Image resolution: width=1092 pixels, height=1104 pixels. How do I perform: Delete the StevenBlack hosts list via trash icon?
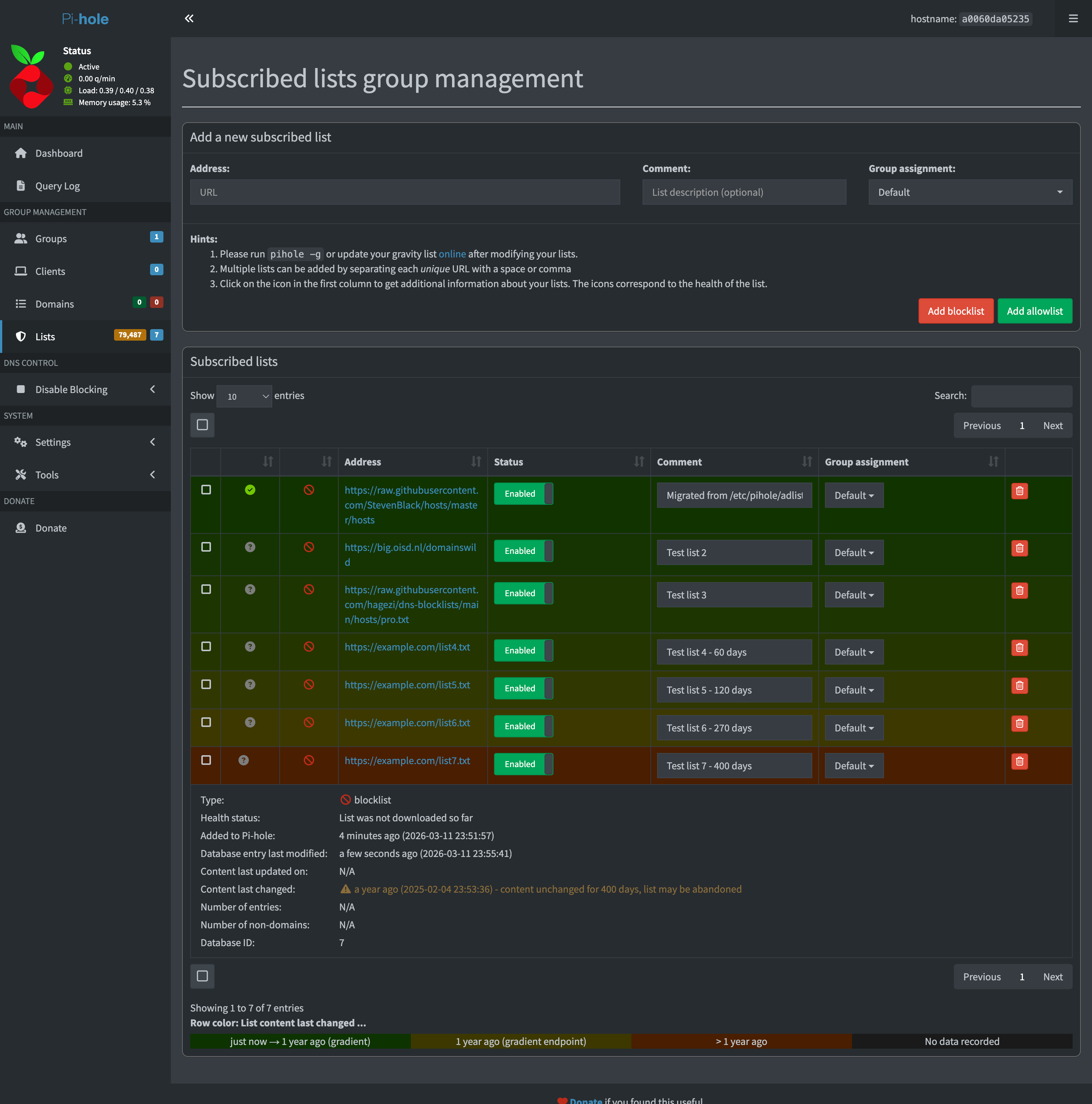1019,491
